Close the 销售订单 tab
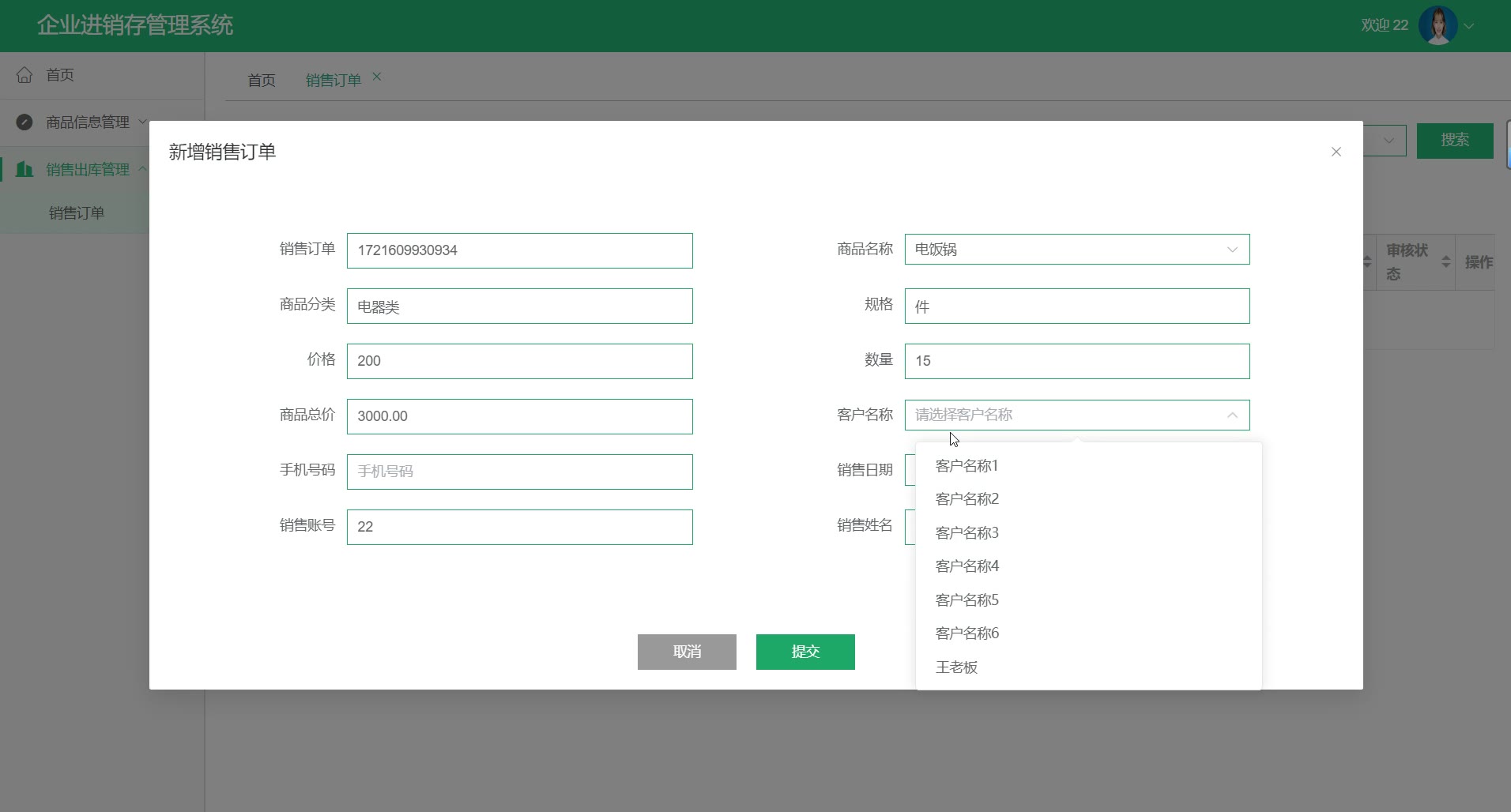Viewport: 1511px width, 812px height. coord(377,77)
